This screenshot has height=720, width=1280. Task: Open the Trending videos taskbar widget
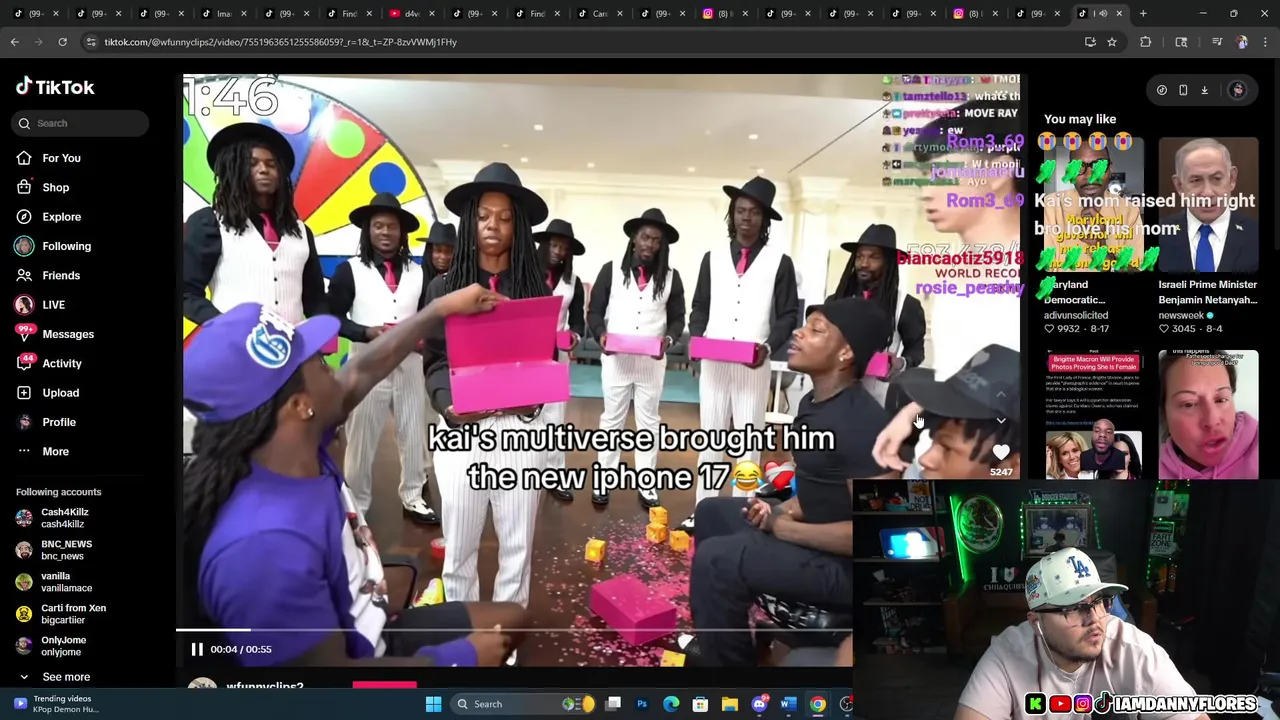[x=56, y=704]
